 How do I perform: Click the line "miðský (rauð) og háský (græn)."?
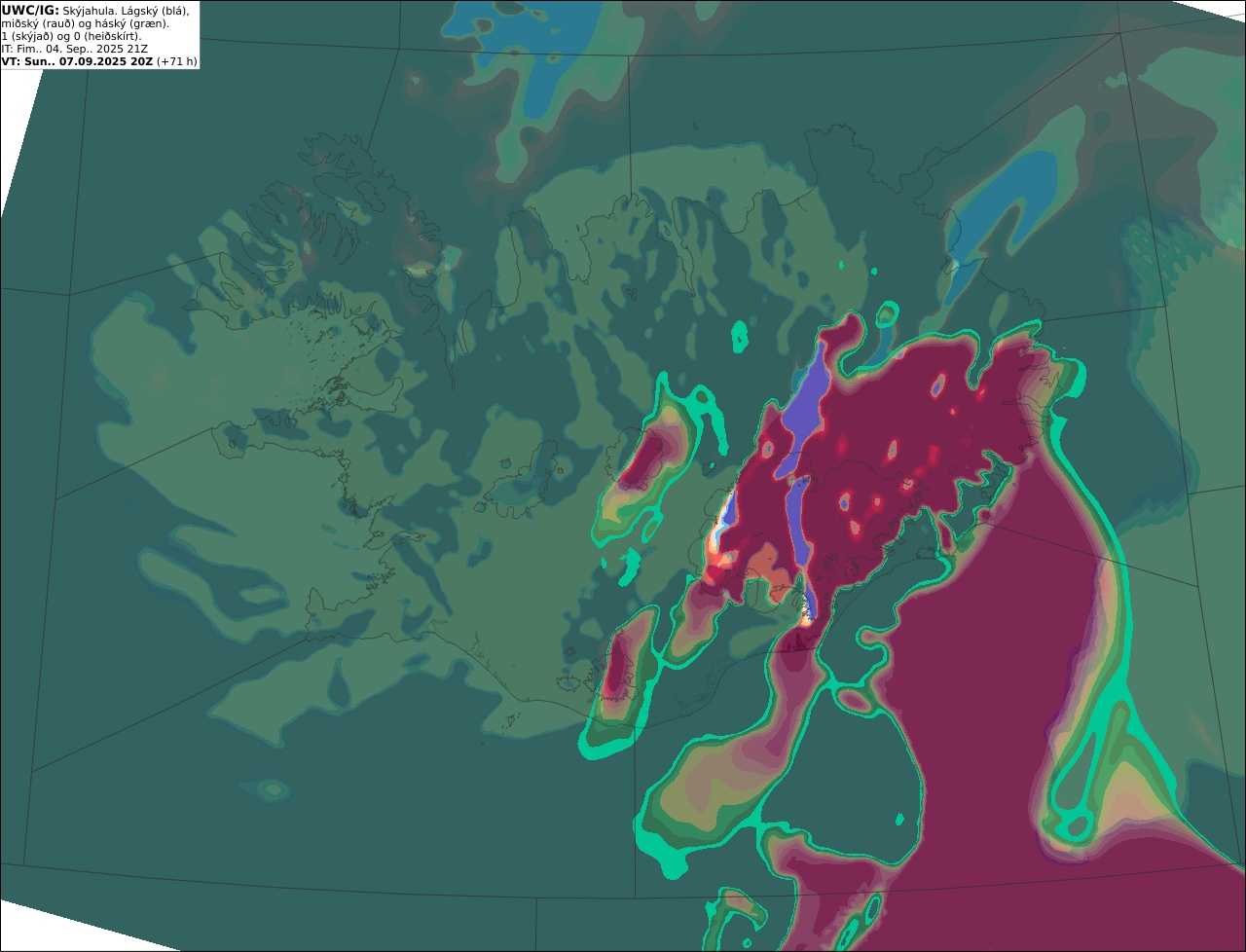point(85,23)
